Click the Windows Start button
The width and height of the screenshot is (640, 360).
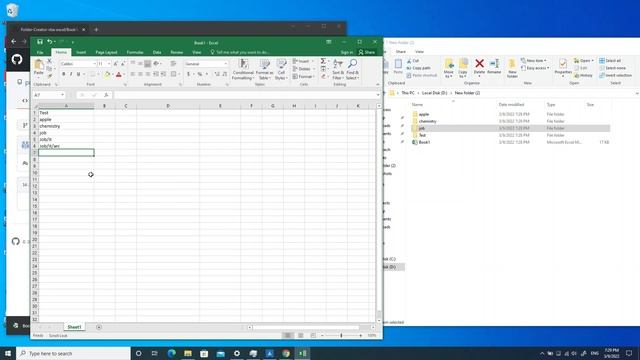pyautogui.click(x=8, y=353)
